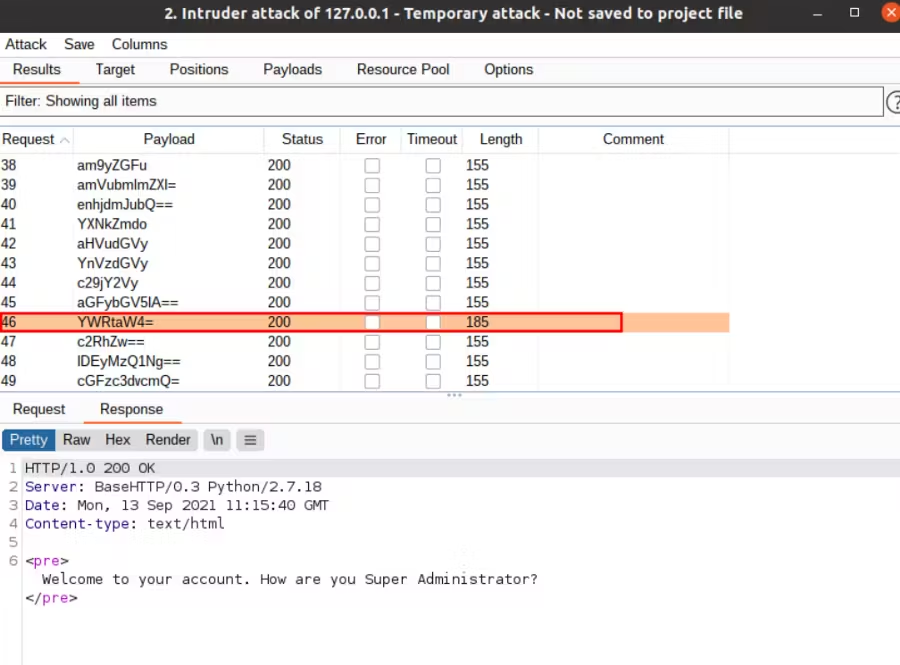Image resolution: width=900 pixels, height=665 pixels.
Task: Select payload row aHVudGVy
Action: [x=364, y=243]
